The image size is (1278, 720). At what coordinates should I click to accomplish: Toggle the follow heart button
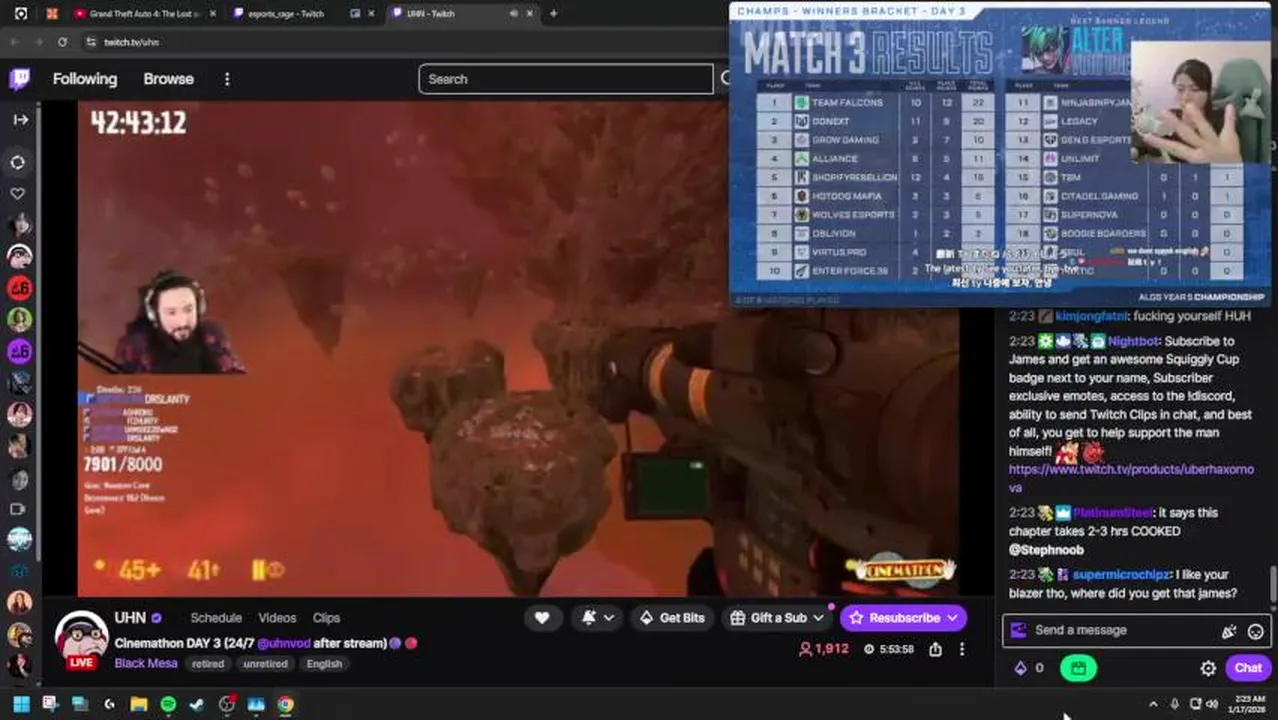pyautogui.click(x=542, y=618)
